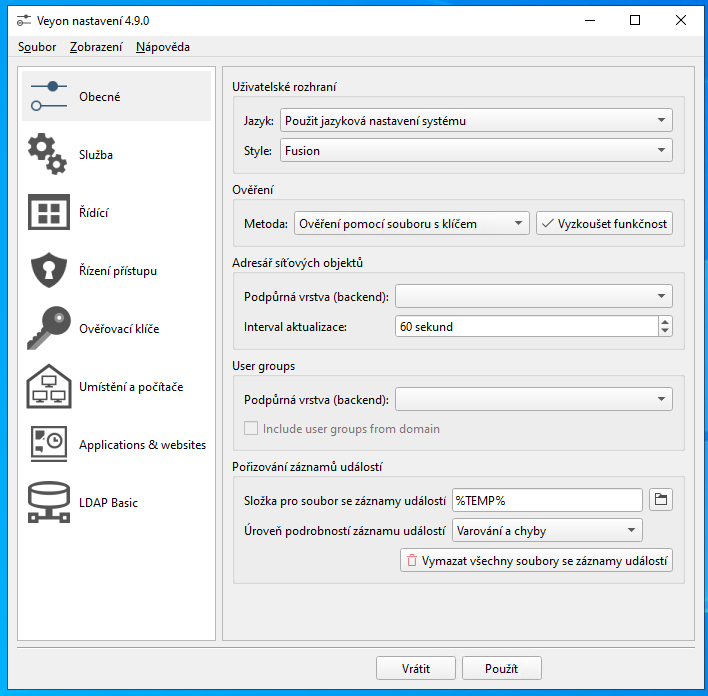The width and height of the screenshot is (708, 696).
Task: Select the Služba gears icon
Action: pyautogui.click(x=49, y=155)
